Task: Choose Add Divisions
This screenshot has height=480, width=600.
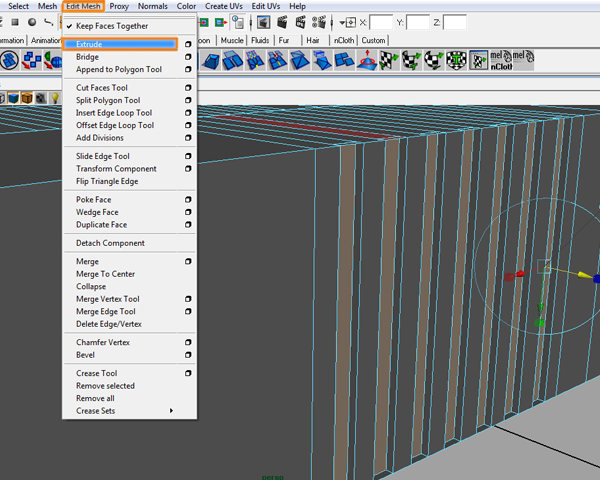Action: pyautogui.click(x=99, y=138)
